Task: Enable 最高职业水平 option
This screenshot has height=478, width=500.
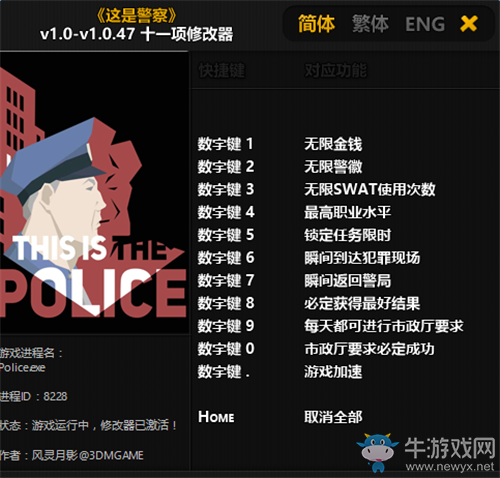Action: (x=347, y=212)
